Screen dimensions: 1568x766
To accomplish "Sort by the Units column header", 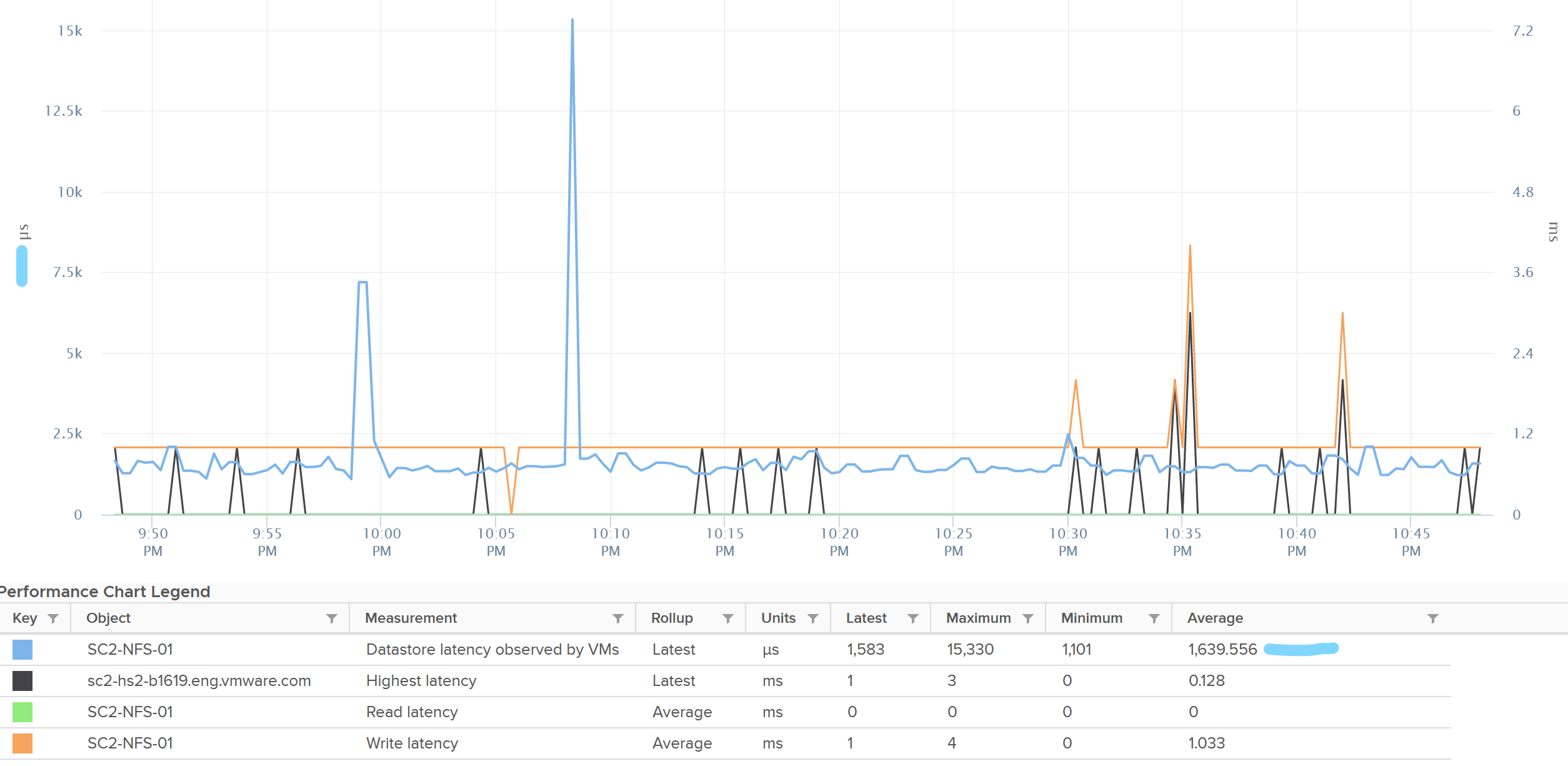I will click(778, 618).
